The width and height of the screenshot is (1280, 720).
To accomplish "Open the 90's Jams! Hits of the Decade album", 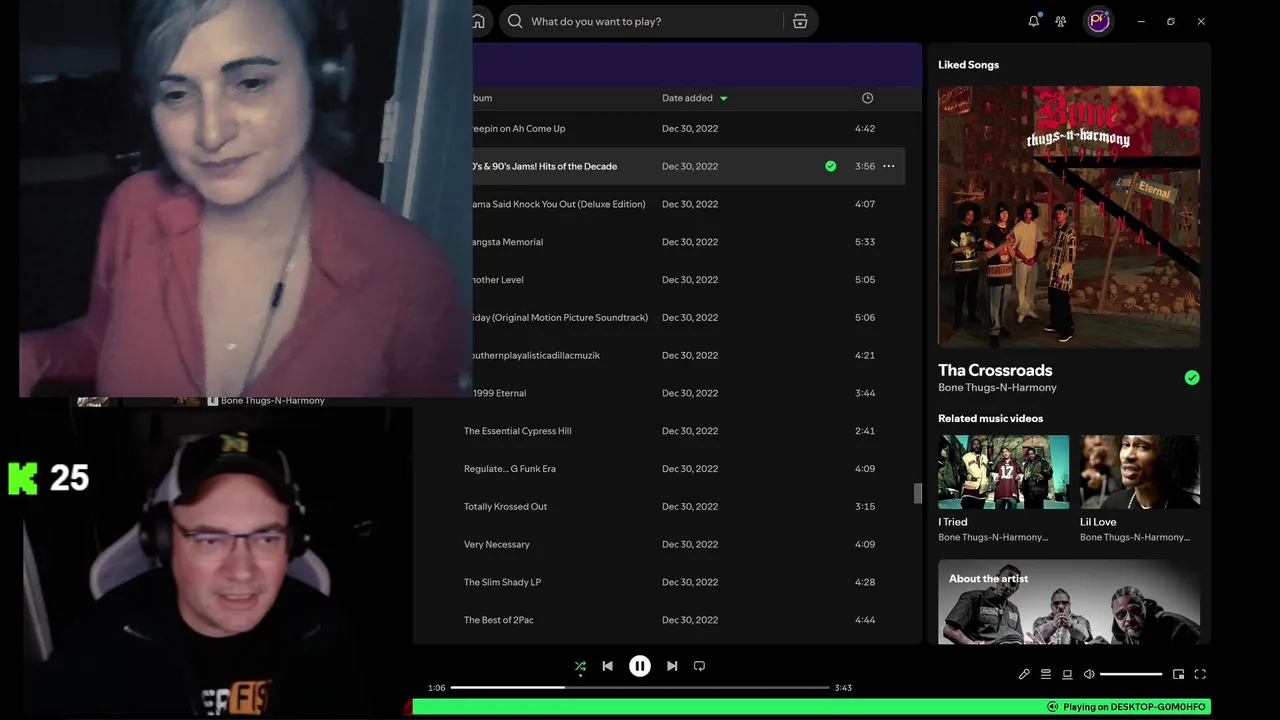I will [545, 166].
